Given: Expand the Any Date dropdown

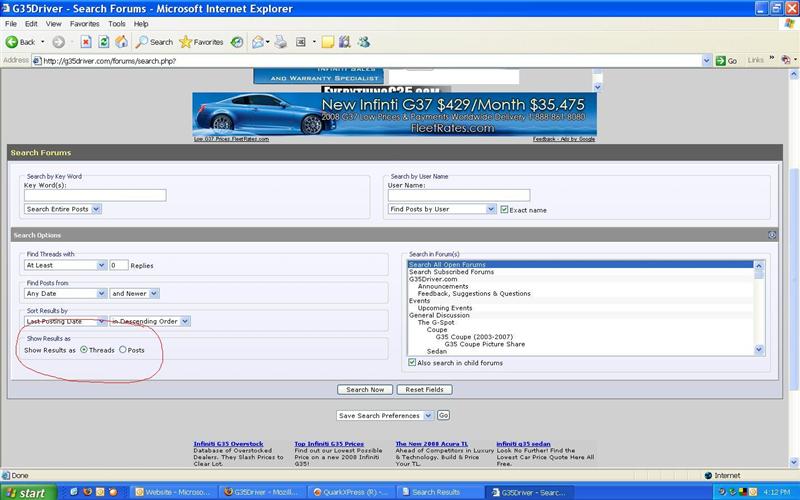Looking at the screenshot, I should [x=65, y=293].
